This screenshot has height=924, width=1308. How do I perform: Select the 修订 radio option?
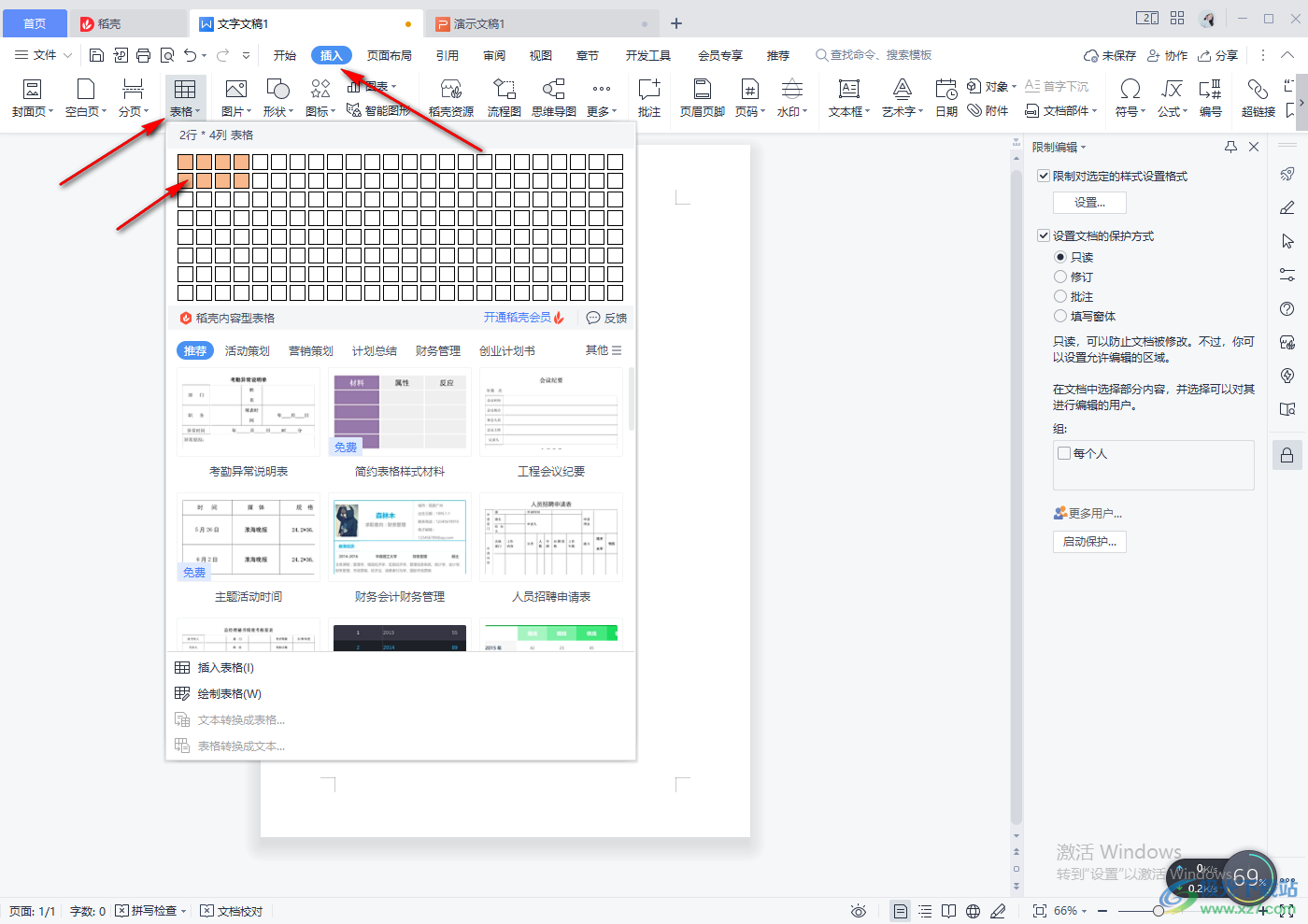pyautogui.click(x=1060, y=277)
